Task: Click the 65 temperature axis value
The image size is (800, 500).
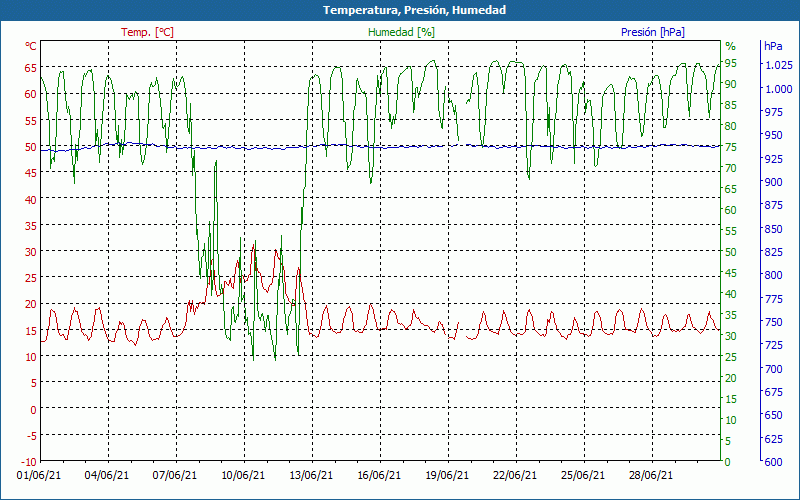Action: 31,67
